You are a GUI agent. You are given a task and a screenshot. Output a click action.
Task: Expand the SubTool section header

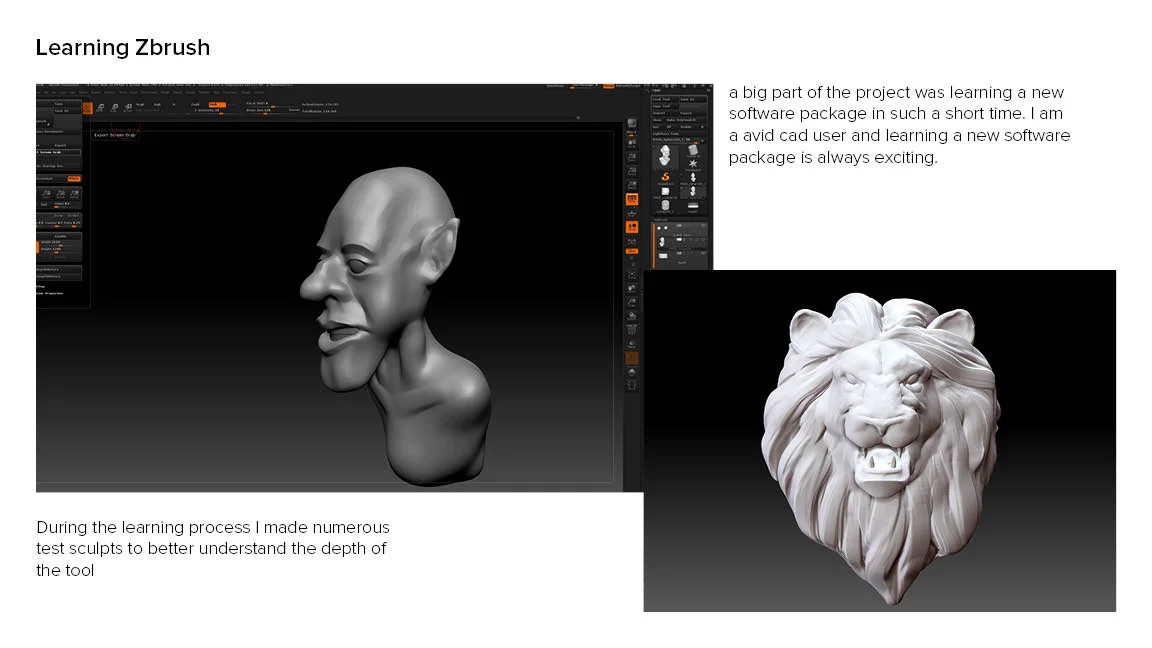coord(662,219)
